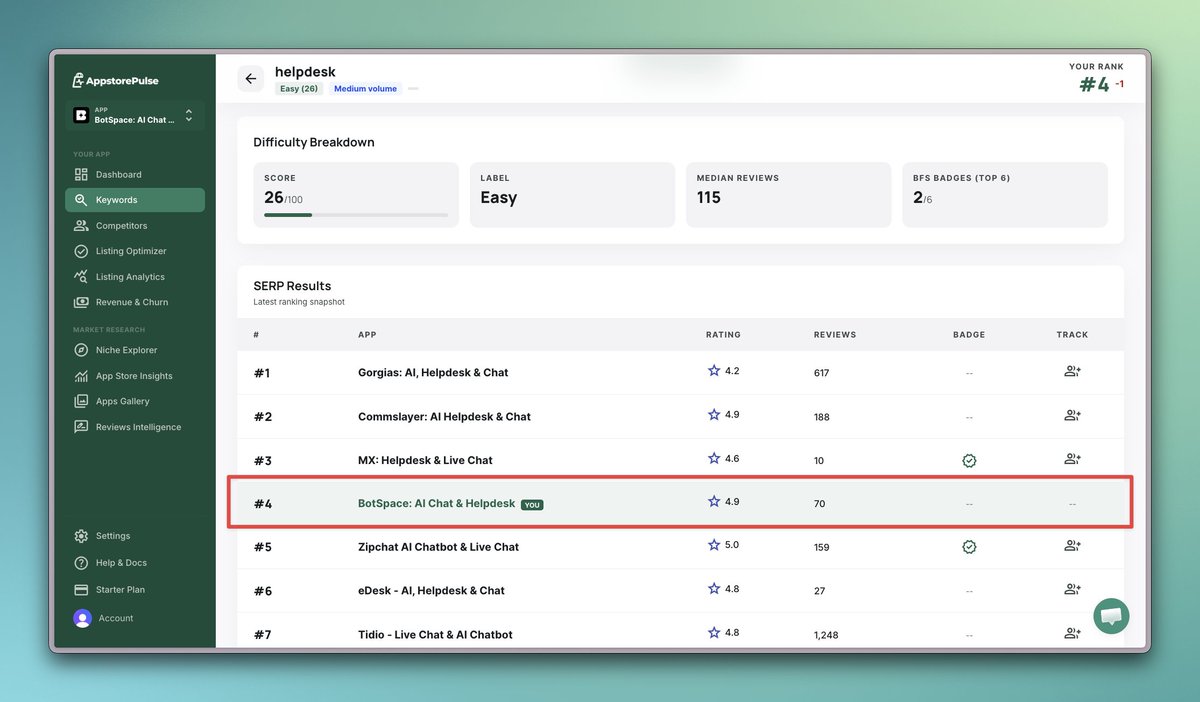Viewport: 1200px width, 702px height.
Task: Click the score 26/100 progress bar
Action: 356,215
